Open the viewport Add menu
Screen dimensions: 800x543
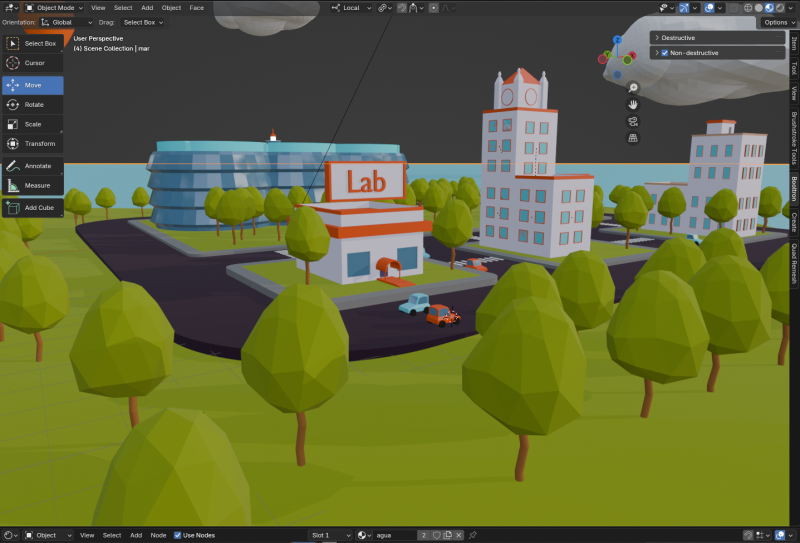tap(147, 8)
